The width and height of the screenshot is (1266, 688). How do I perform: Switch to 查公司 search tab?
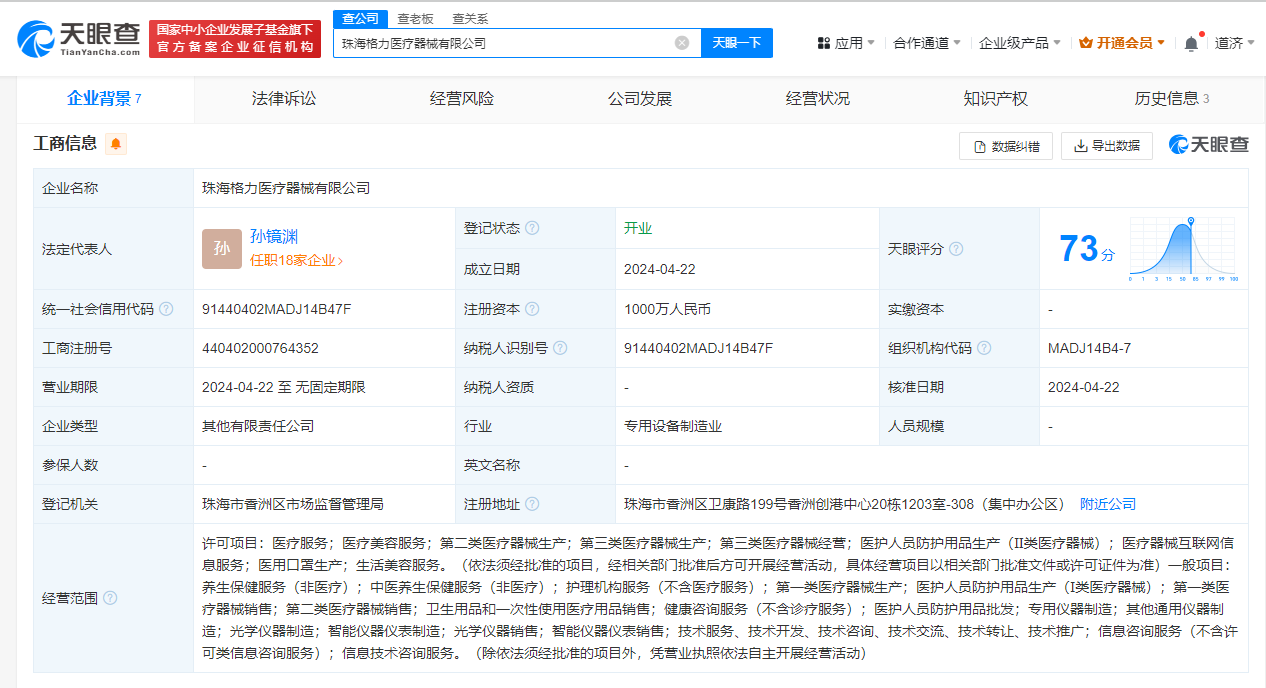tap(361, 18)
